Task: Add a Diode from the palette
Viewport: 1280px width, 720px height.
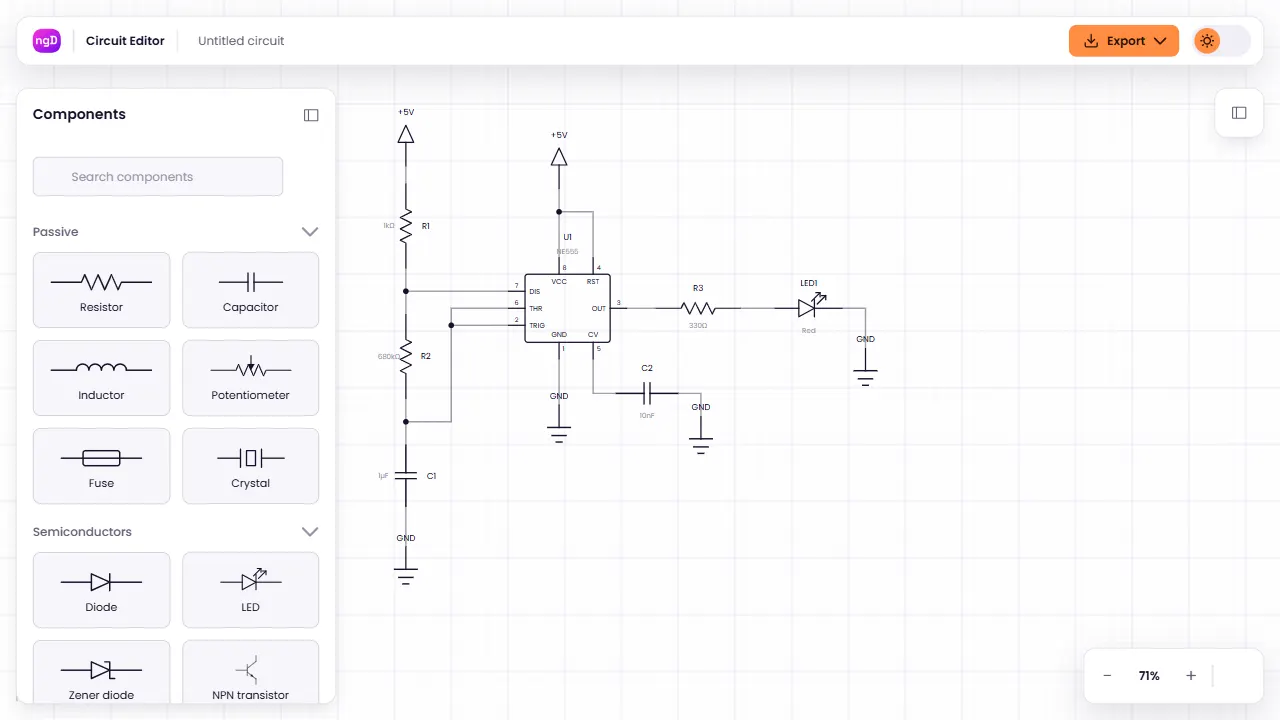Action: click(101, 590)
